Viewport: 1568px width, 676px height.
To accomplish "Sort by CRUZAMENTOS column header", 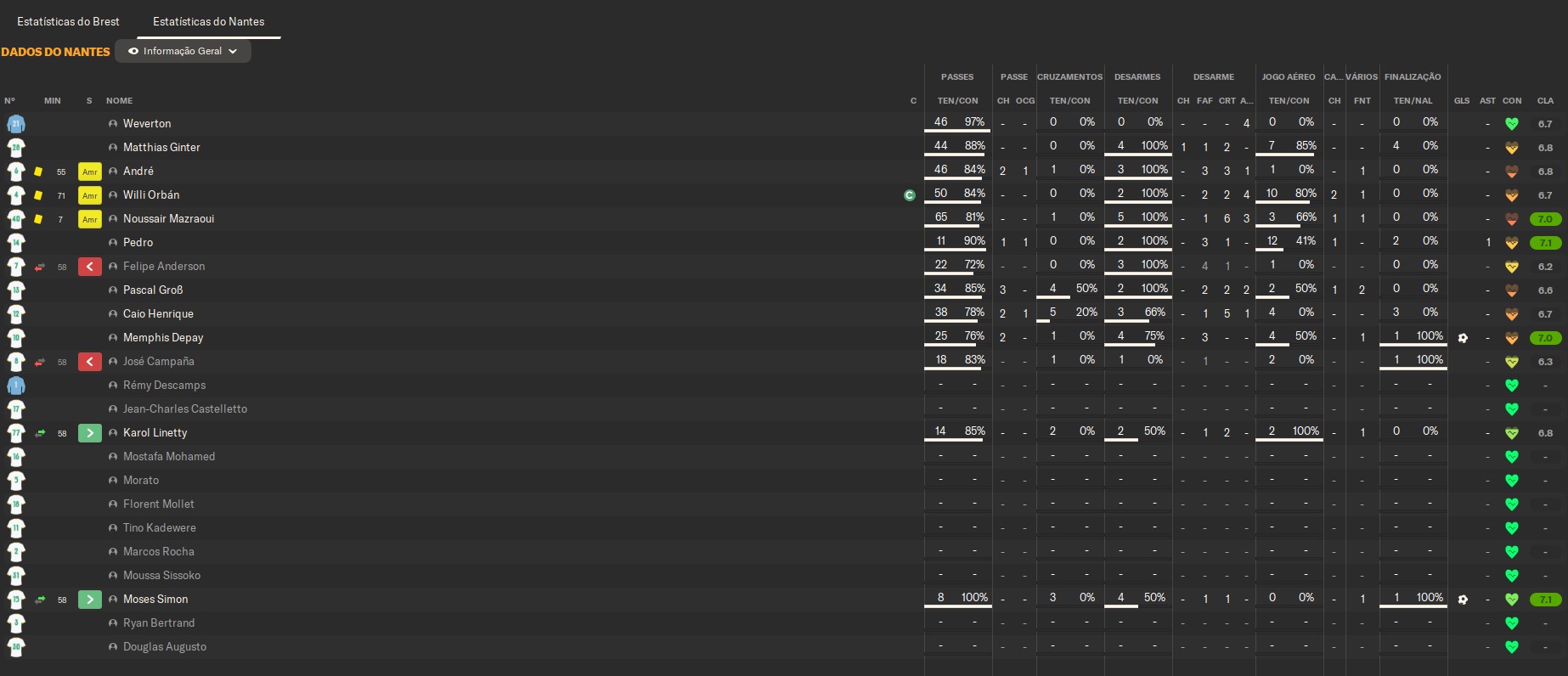I will [1069, 76].
